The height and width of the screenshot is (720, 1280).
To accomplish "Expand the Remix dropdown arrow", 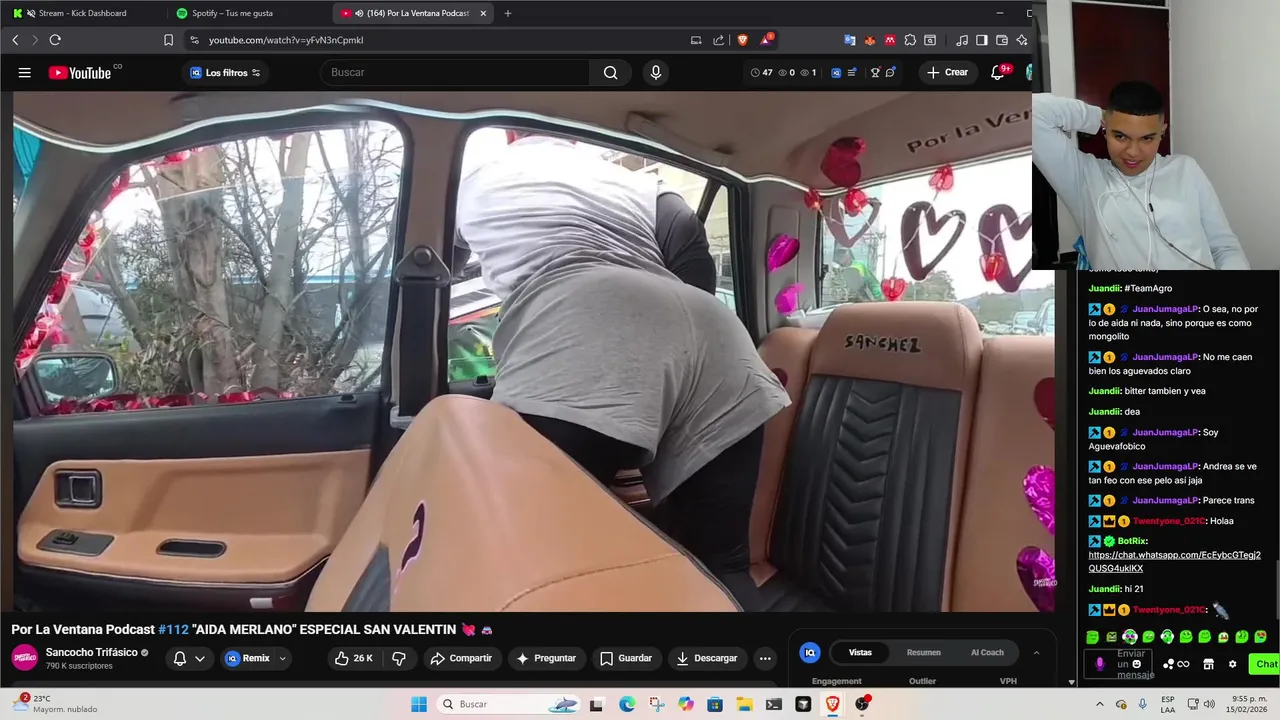I will 282,658.
